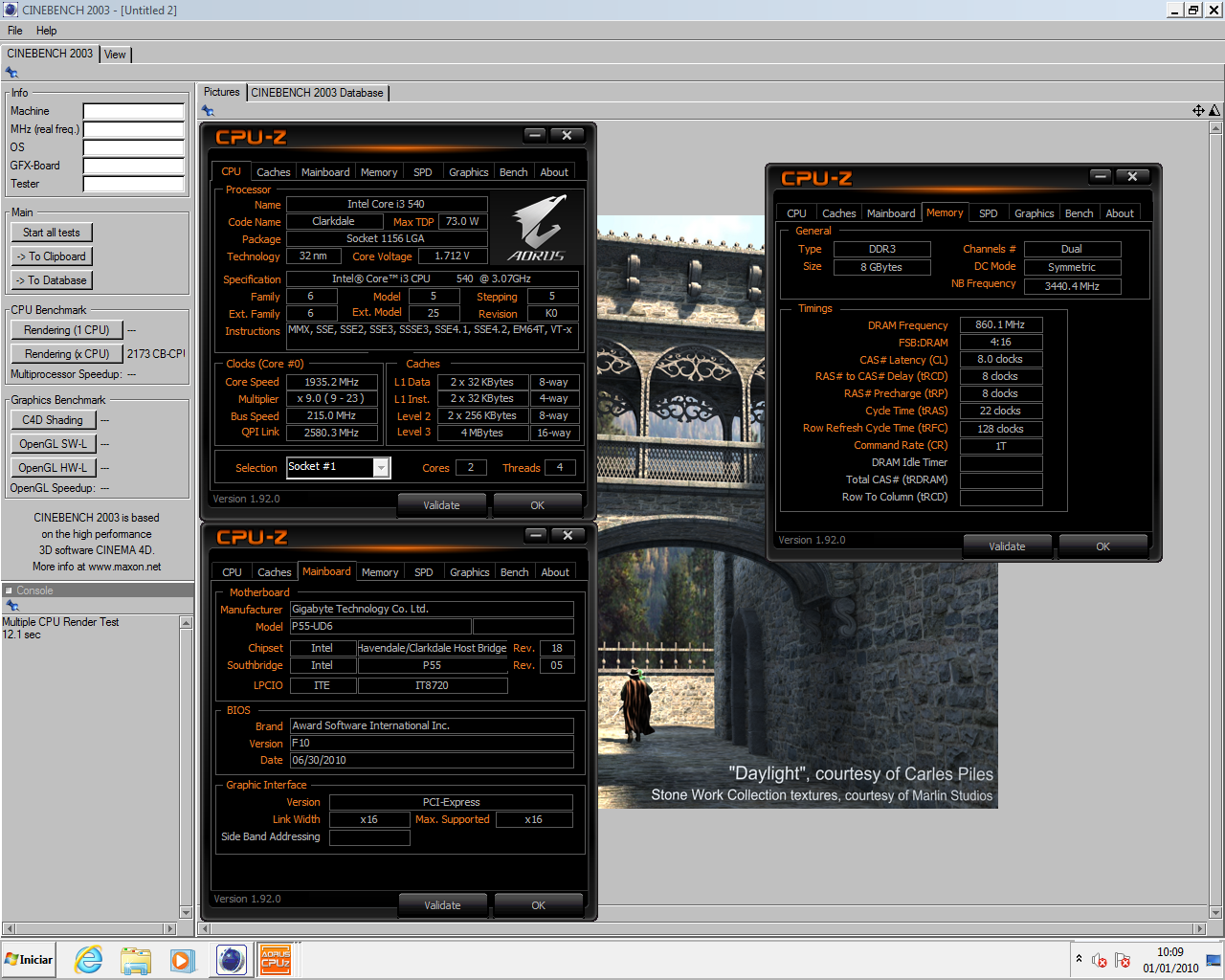Click the picture view vertical scrollbar down arrow
1225x980 pixels.
(x=1216, y=913)
